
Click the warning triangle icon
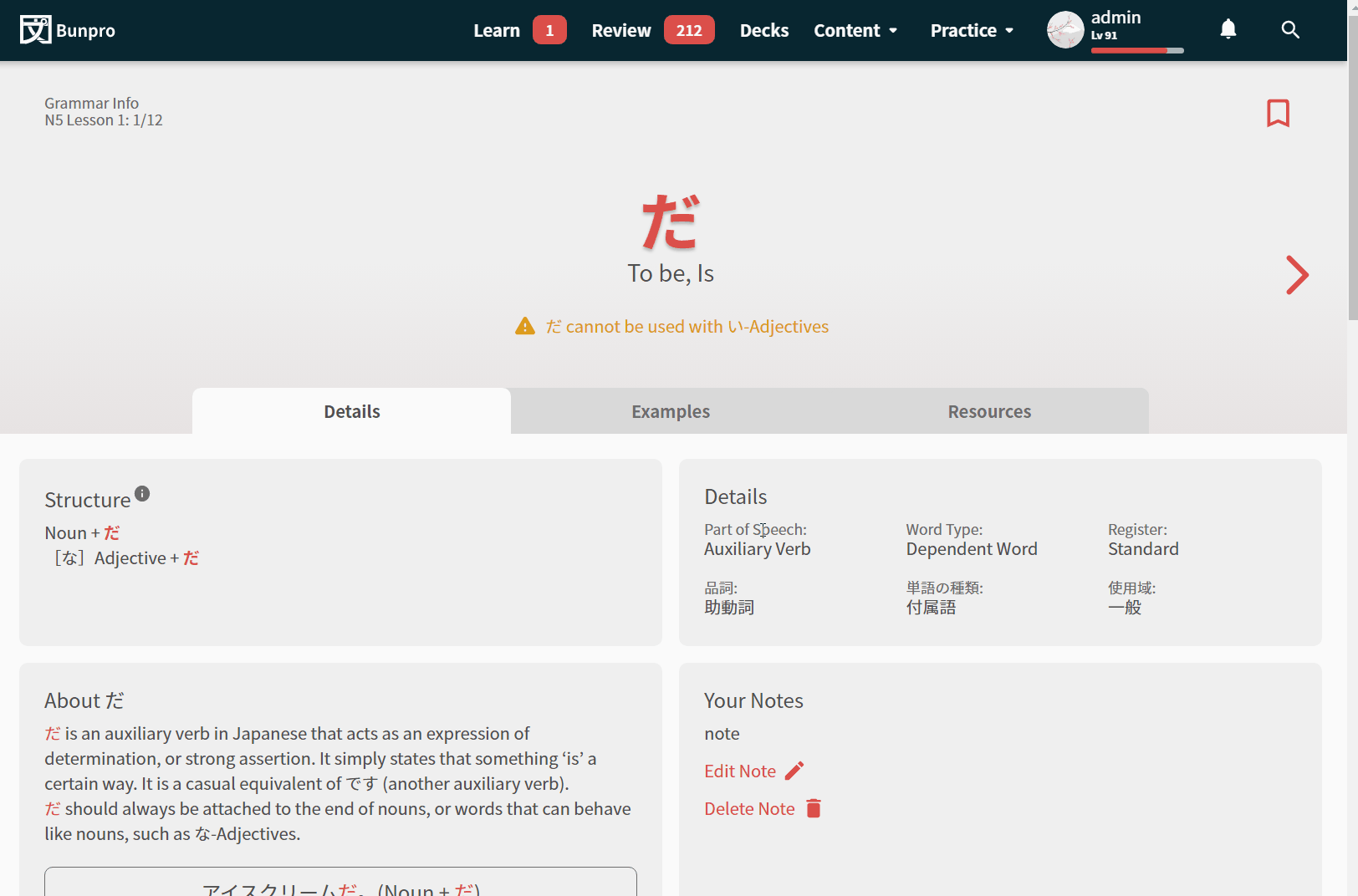525,326
